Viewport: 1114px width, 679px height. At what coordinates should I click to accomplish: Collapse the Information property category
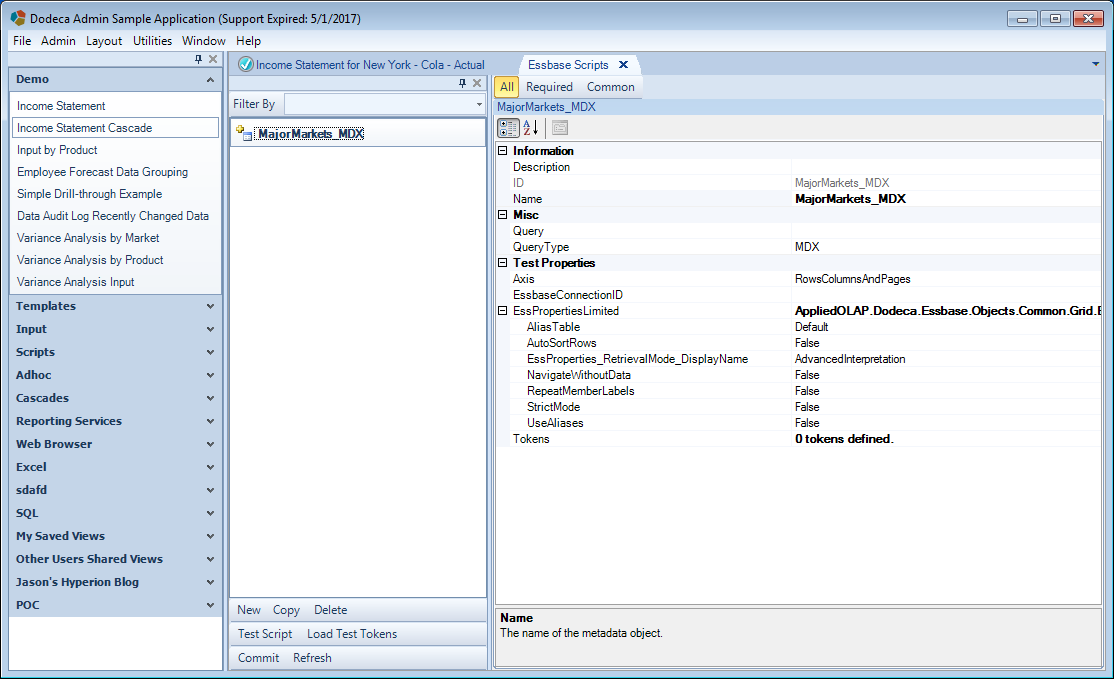[503, 151]
